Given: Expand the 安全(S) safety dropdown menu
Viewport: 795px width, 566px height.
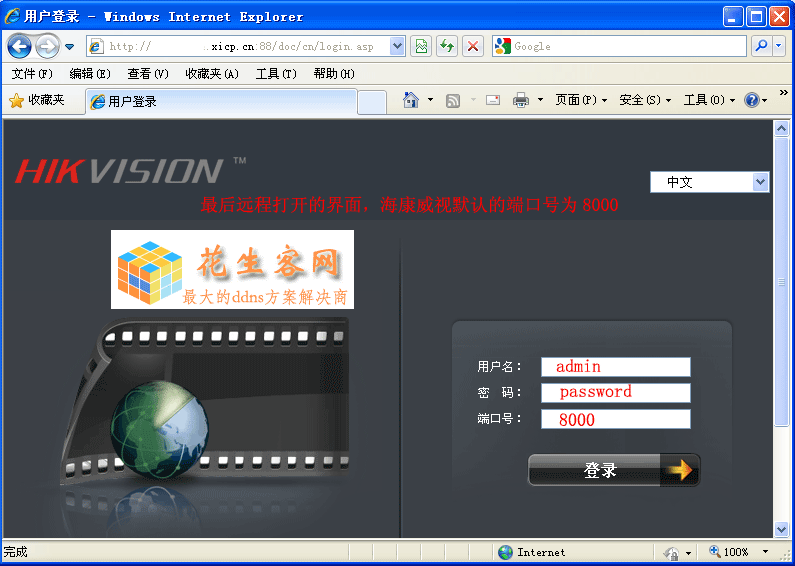Looking at the screenshot, I should pyautogui.click(x=645, y=100).
